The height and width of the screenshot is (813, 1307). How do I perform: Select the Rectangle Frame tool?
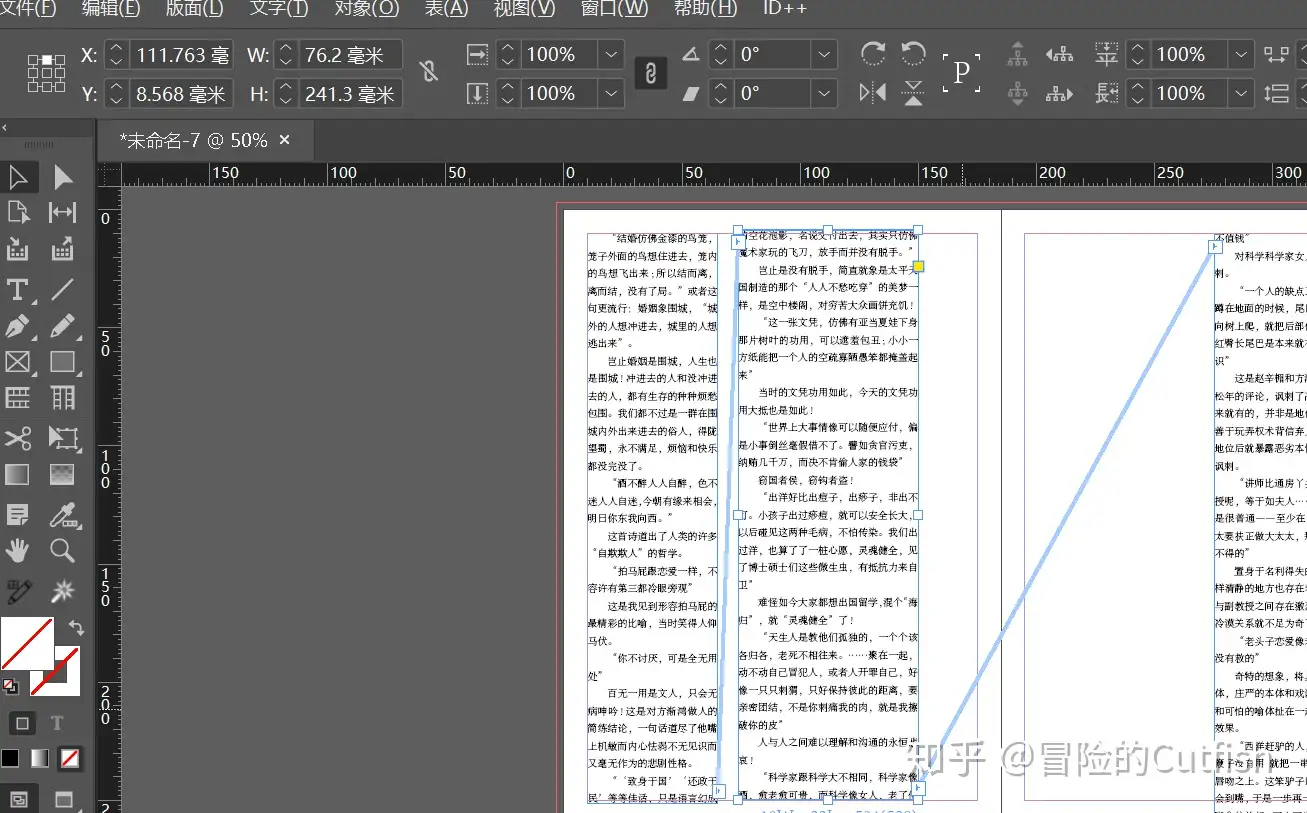(18, 362)
